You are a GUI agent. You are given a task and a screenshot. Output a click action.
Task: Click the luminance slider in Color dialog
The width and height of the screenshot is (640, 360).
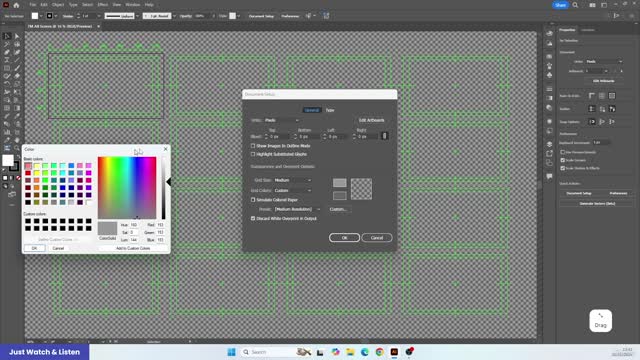[164, 188]
